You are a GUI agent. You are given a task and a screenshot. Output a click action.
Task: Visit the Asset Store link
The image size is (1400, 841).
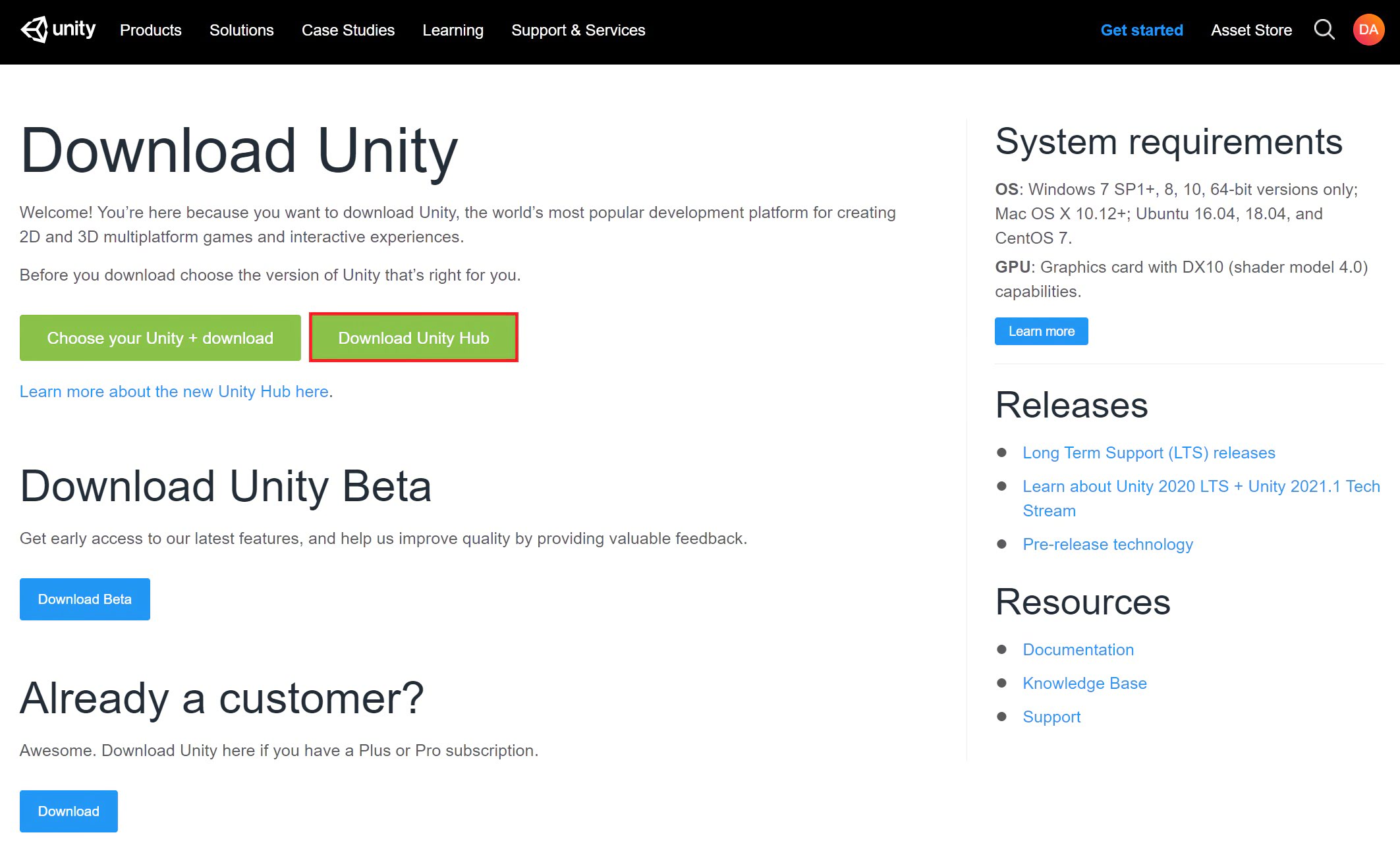[1251, 30]
